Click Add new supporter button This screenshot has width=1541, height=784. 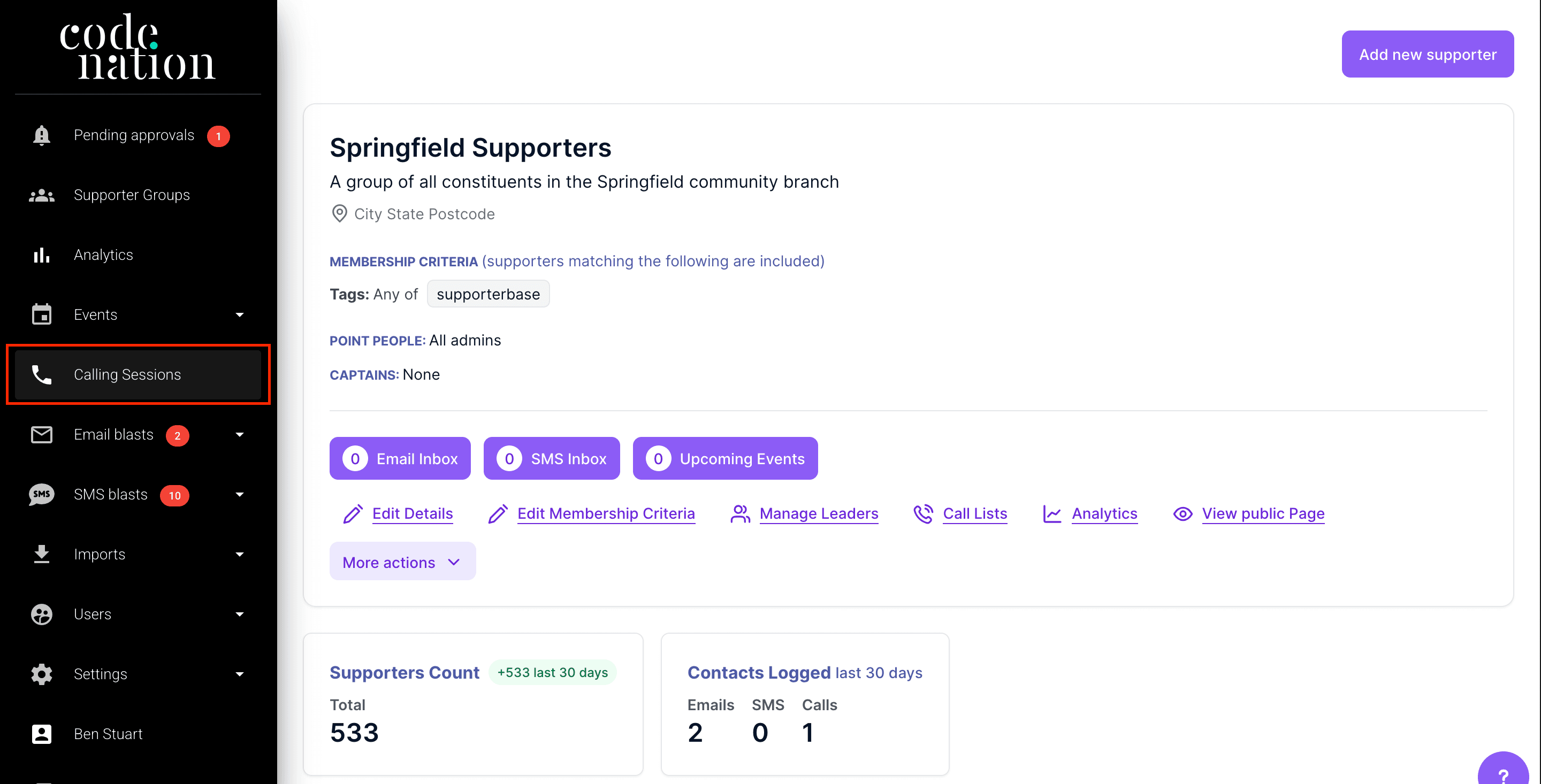coord(1426,55)
